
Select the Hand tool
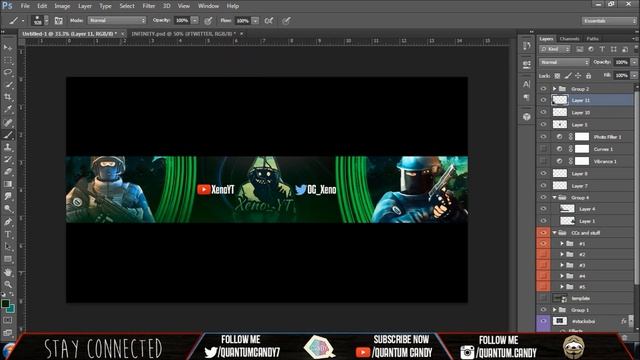tap(8, 272)
